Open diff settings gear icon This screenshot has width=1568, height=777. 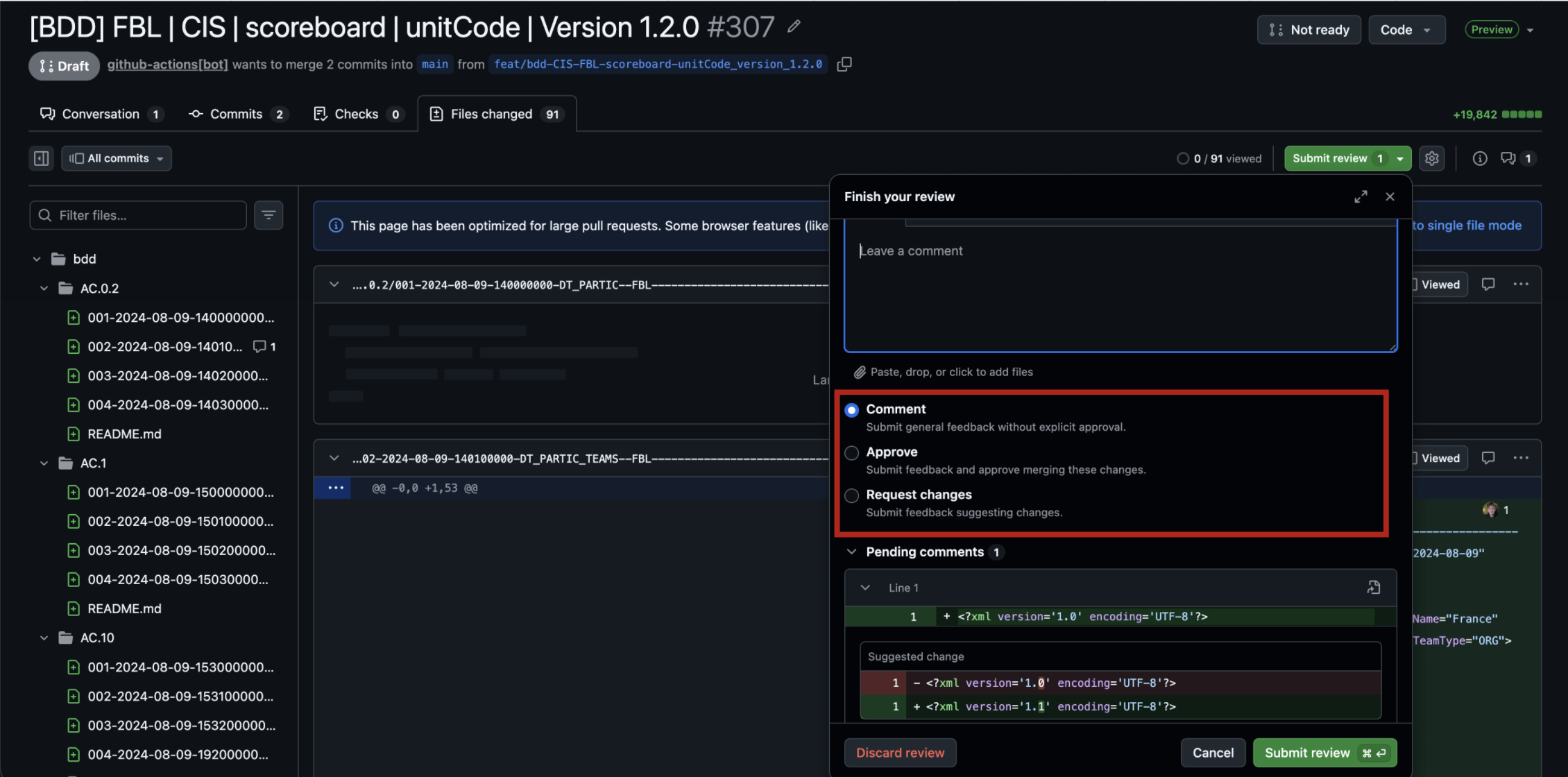tap(1432, 158)
